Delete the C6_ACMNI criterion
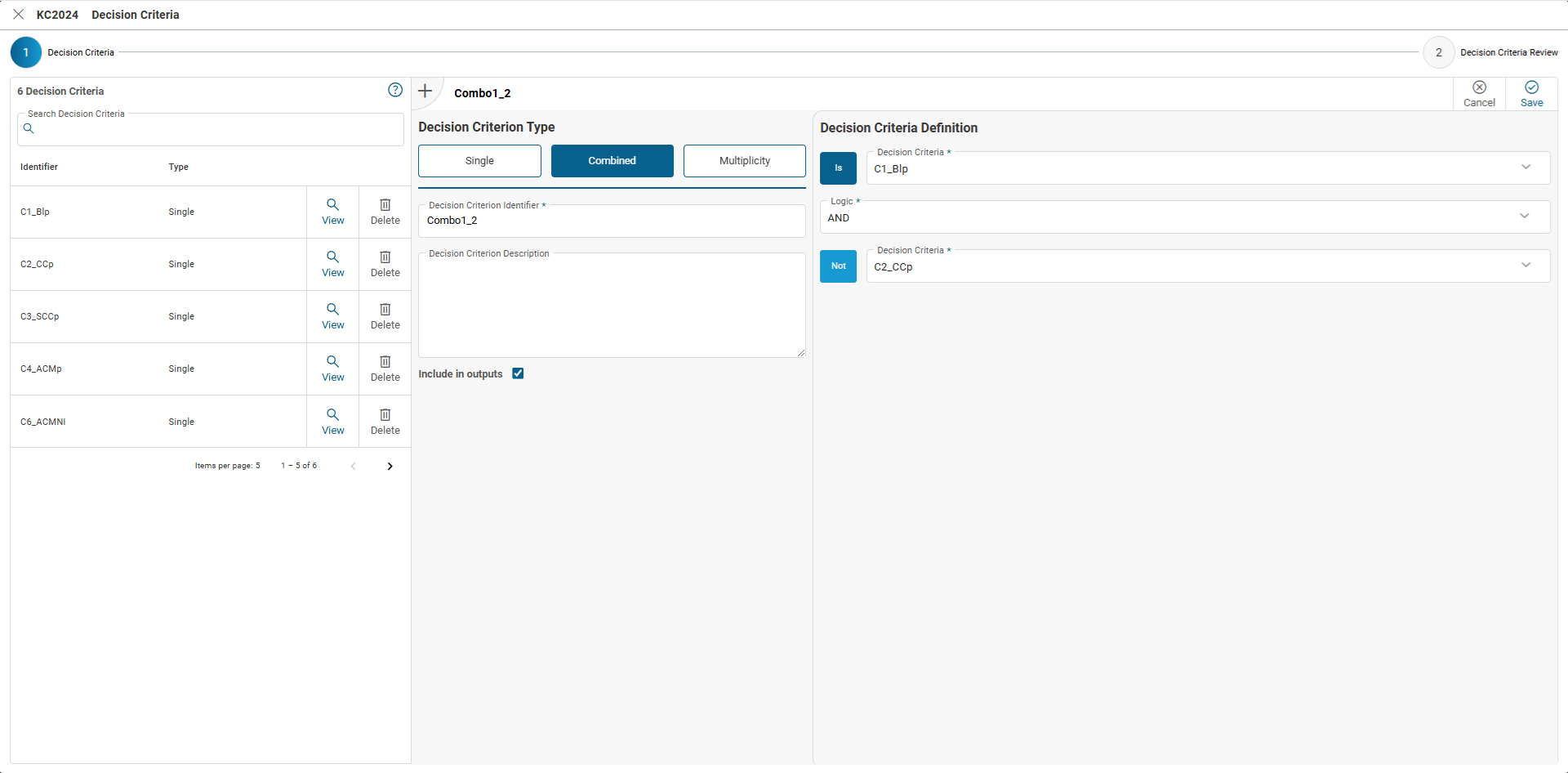1568x773 pixels. pos(385,422)
